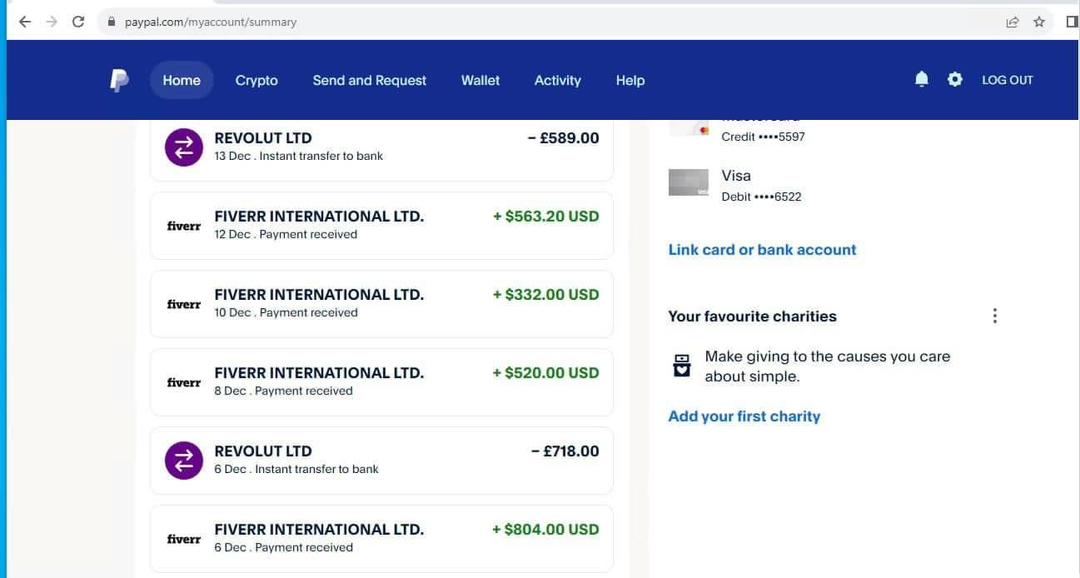Open notifications bell icon
Image resolution: width=1080 pixels, height=578 pixels.
922,79
